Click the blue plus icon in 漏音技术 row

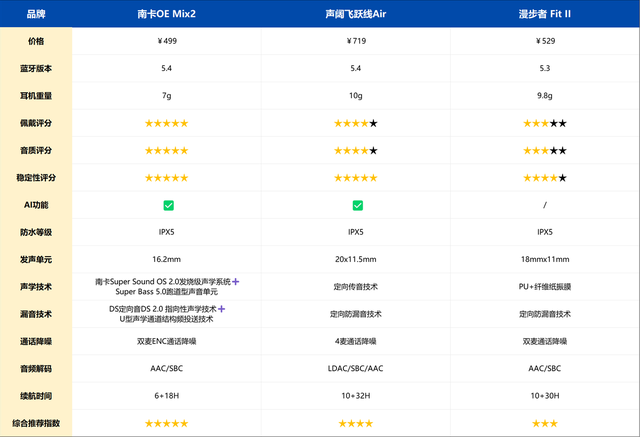click(x=222, y=309)
